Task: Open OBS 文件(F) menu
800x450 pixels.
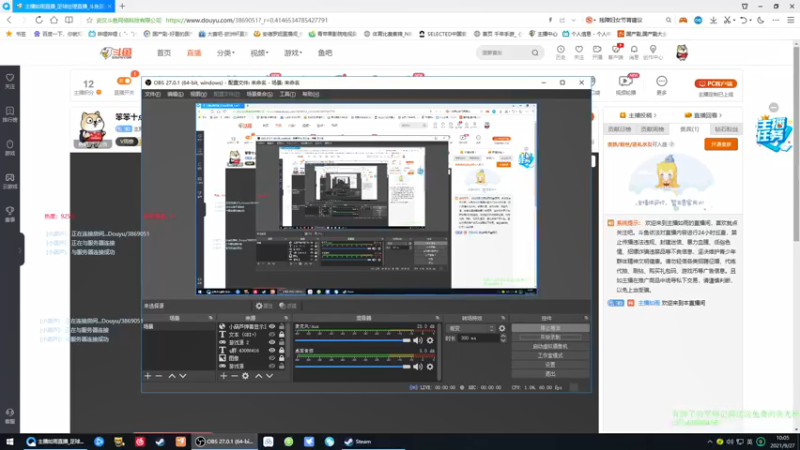Action: 153,94
